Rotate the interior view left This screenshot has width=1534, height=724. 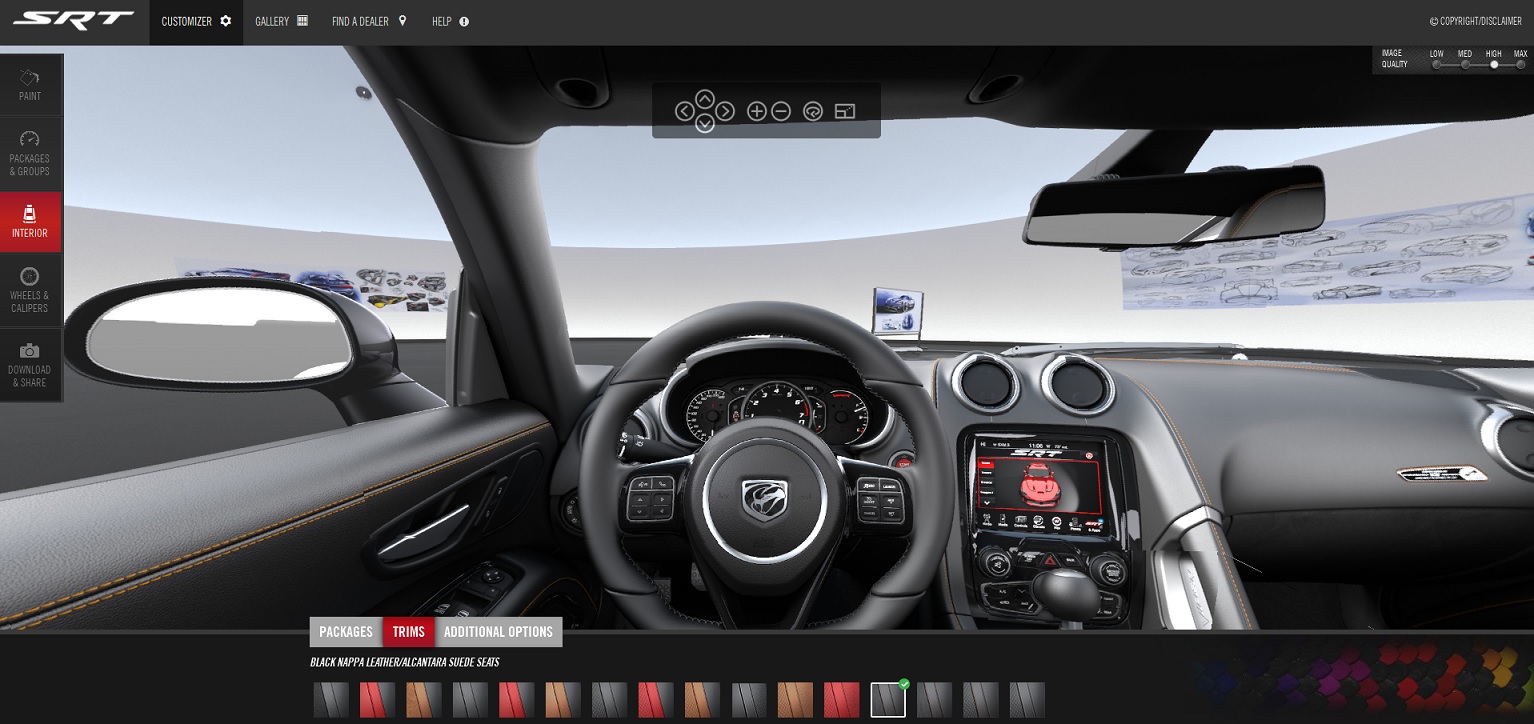click(x=684, y=112)
